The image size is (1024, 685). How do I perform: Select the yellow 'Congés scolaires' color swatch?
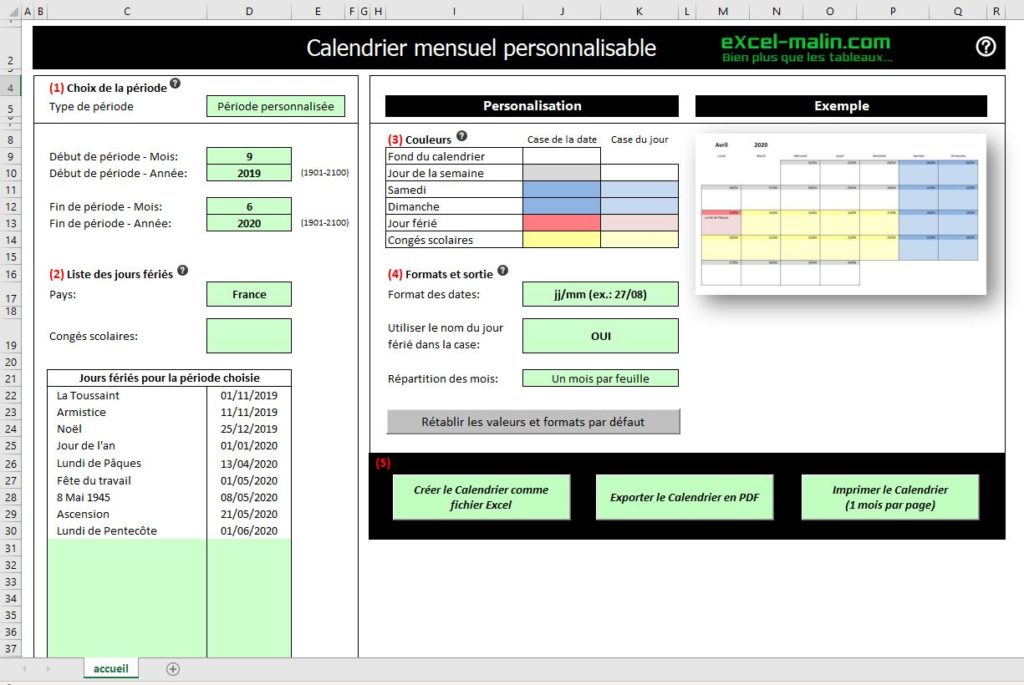pyautogui.click(x=561, y=239)
